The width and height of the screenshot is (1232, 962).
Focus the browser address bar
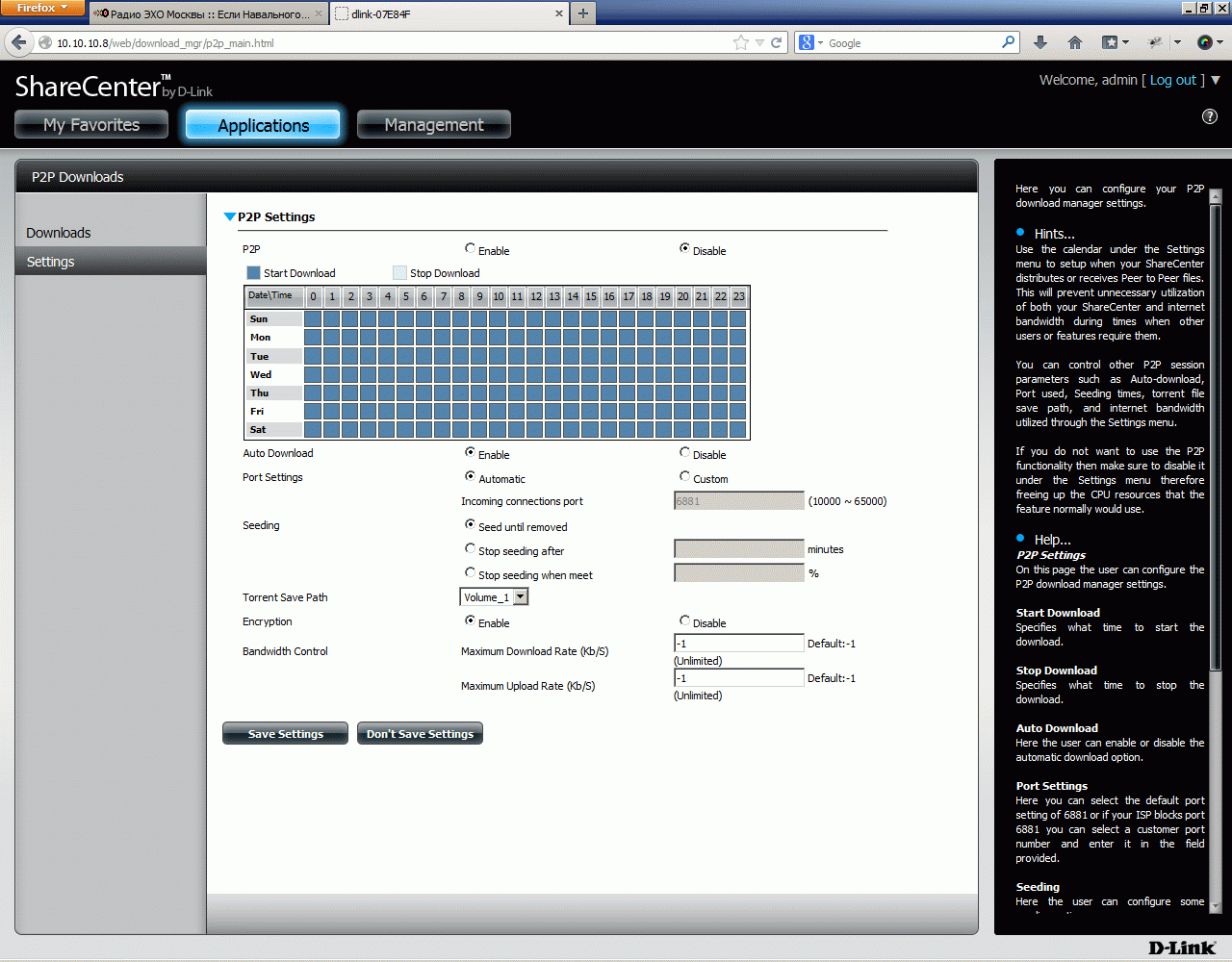[x=393, y=42]
